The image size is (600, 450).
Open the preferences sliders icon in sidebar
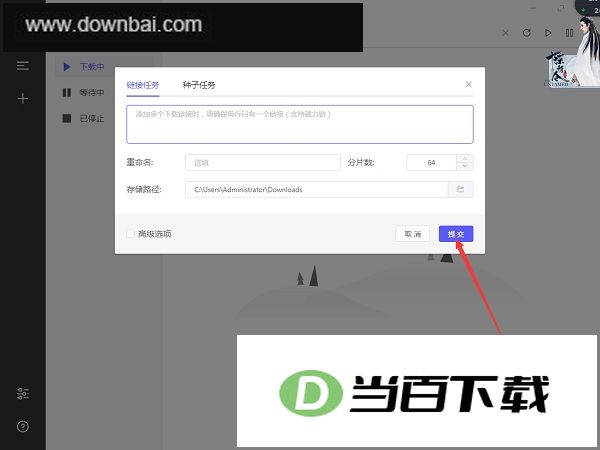coord(23,393)
